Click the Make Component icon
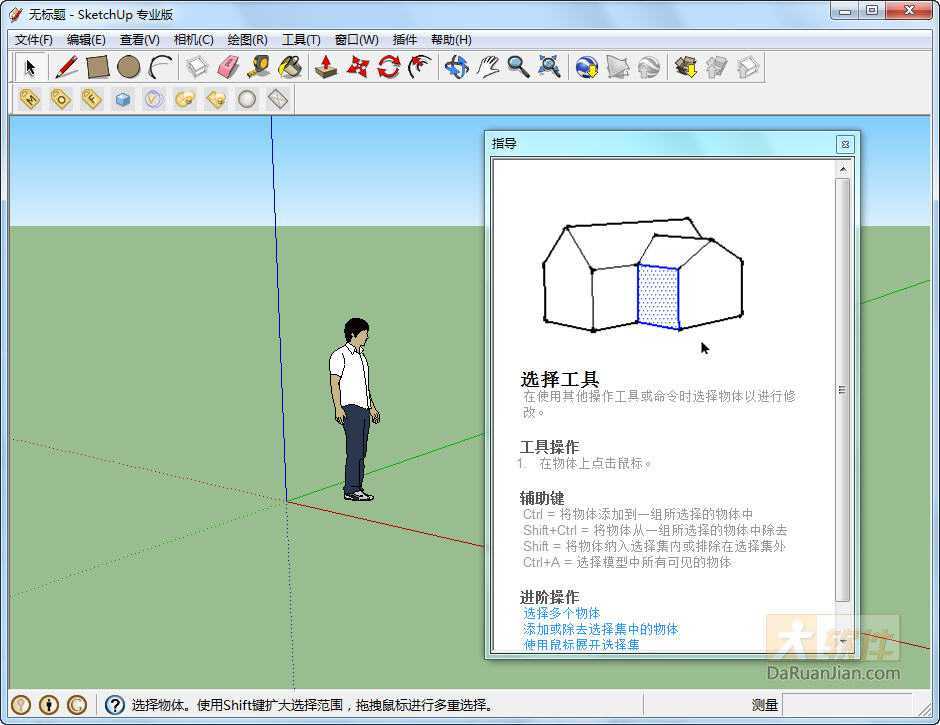Image resolution: width=940 pixels, height=725 pixels. tap(197, 67)
